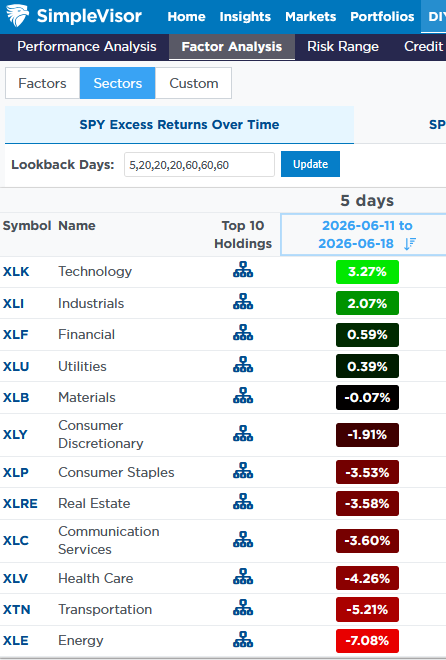Click the XLB symbol link

16,398
